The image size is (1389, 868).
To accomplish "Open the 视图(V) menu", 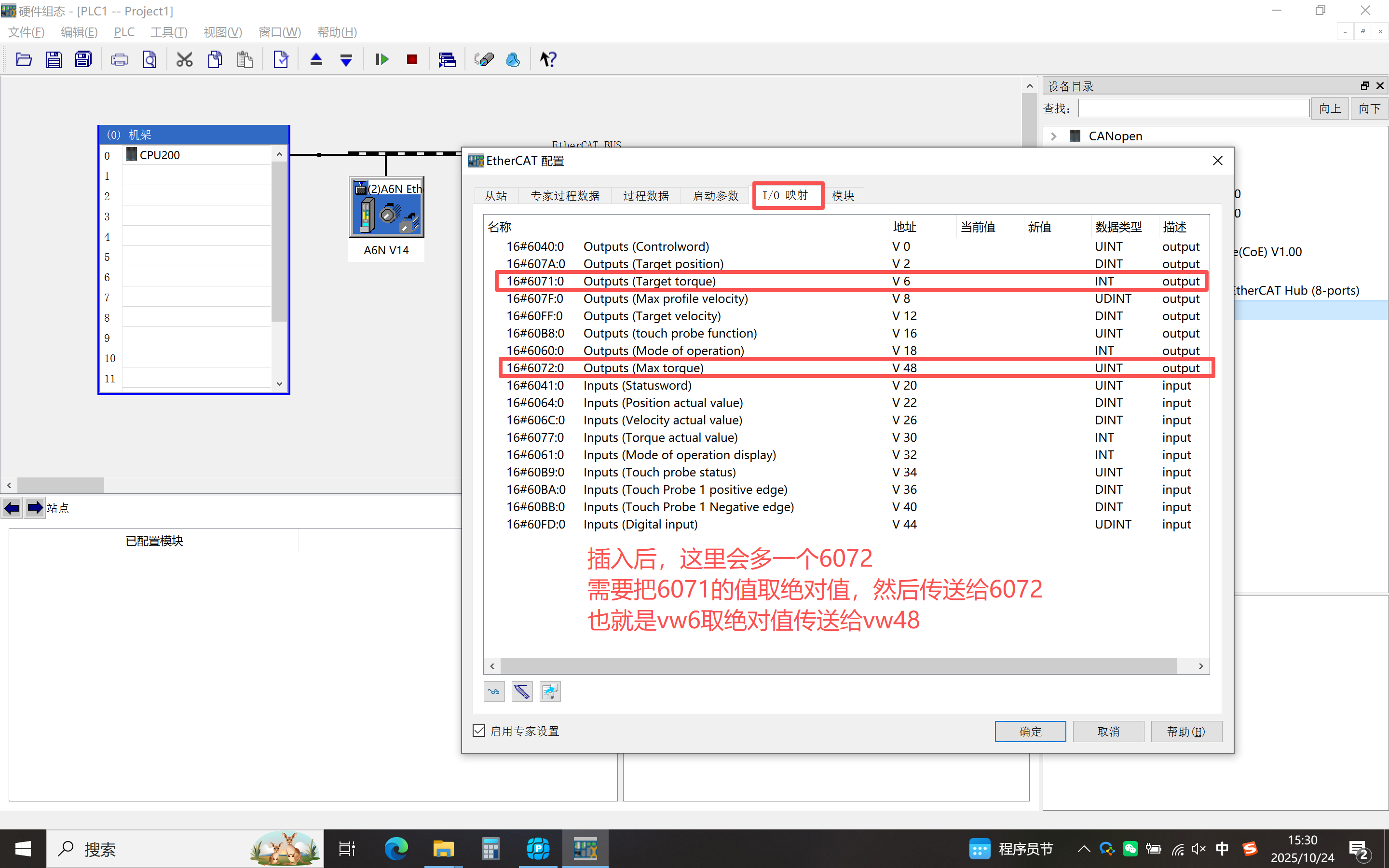I will tap(223, 32).
